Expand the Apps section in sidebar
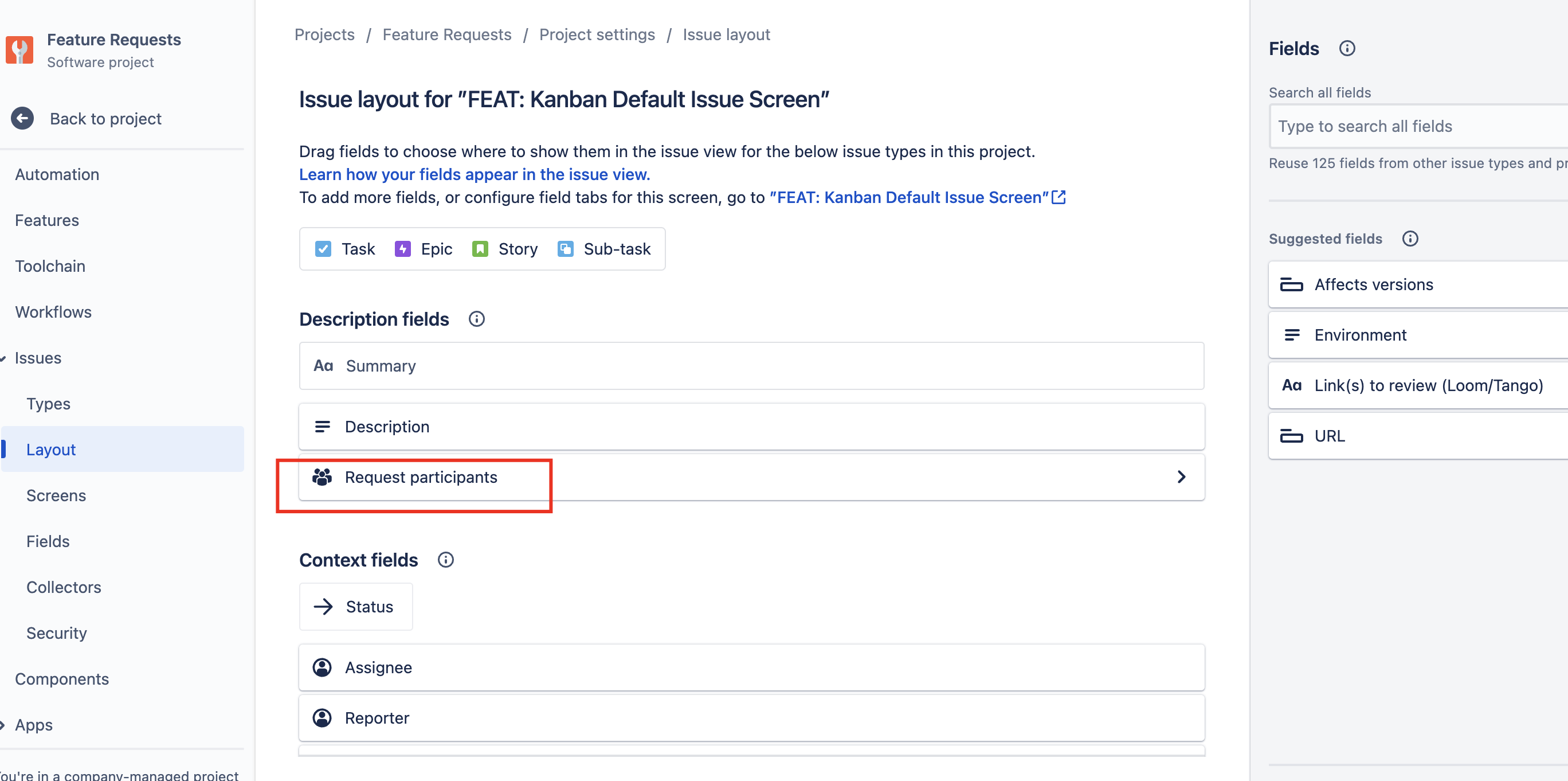 tap(3, 724)
